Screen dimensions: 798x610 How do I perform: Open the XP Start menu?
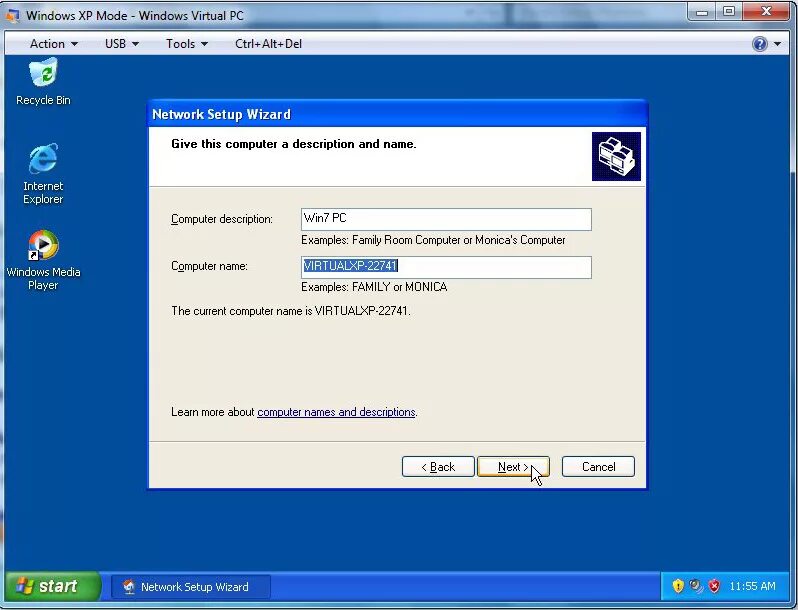(53, 586)
